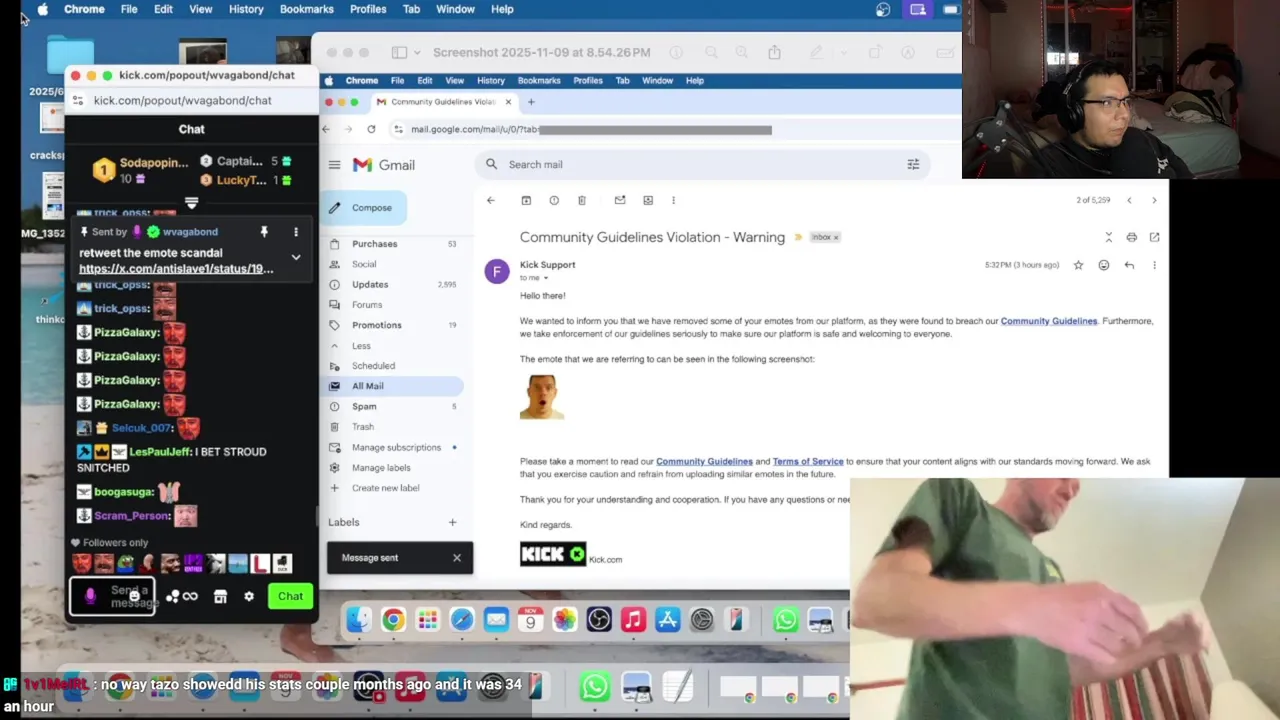The width and height of the screenshot is (1280, 720).
Task: Select the white L quick emote in chat
Action: [260, 564]
